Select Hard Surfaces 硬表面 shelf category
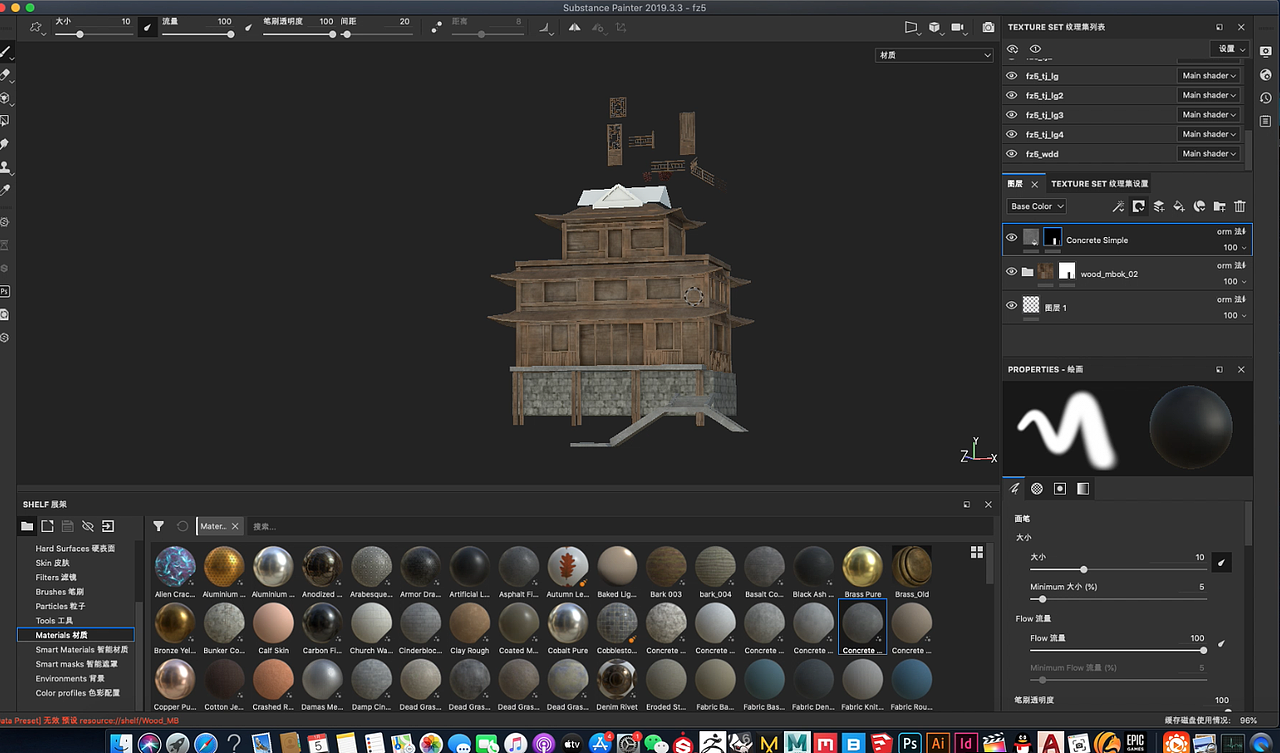The width and height of the screenshot is (1280, 753). click(x=75, y=548)
